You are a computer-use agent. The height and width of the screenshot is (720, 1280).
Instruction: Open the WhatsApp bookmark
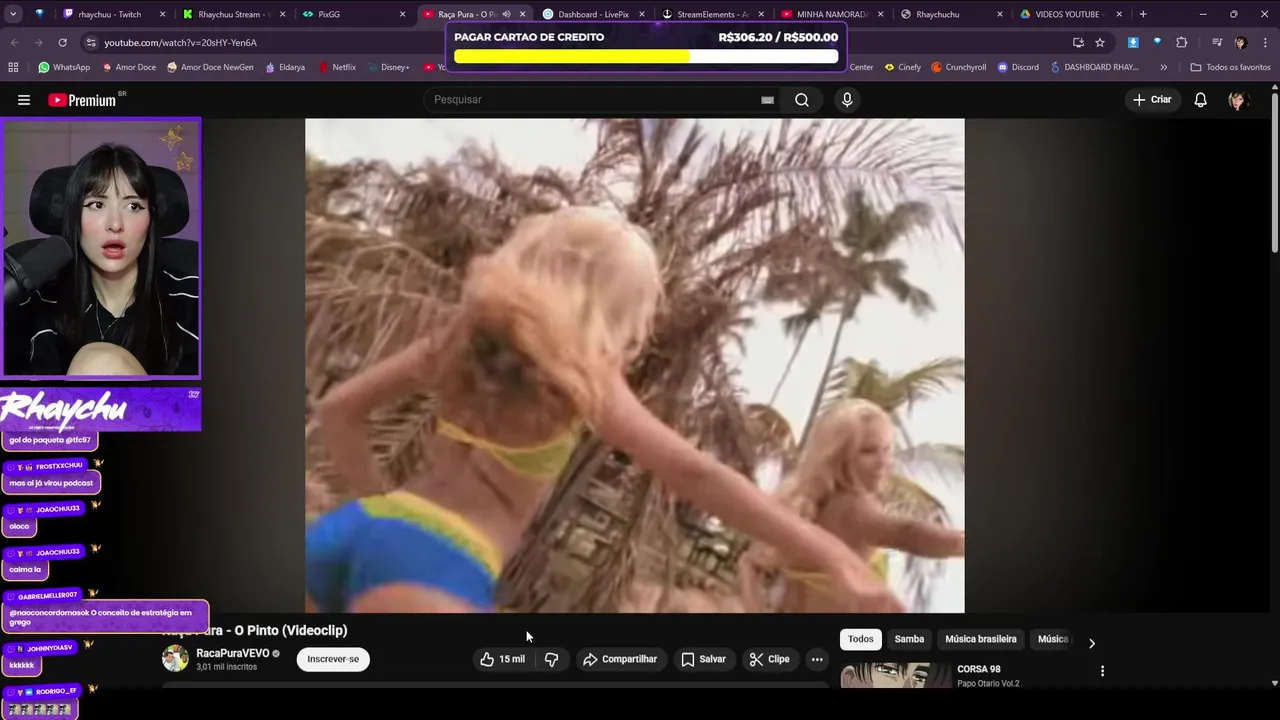tap(64, 67)
